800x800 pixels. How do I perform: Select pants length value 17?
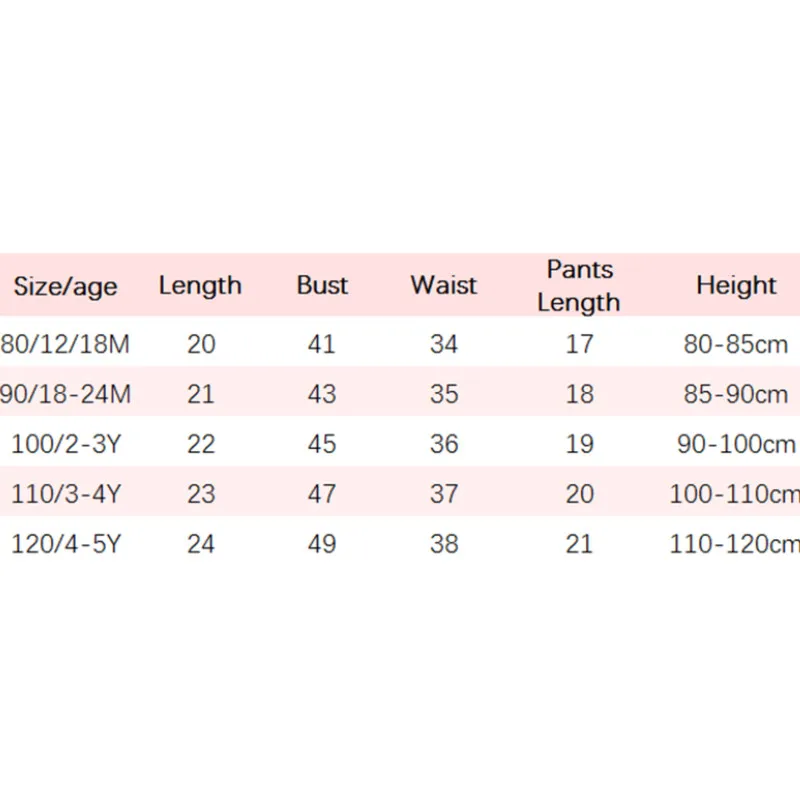click(579, 345)
